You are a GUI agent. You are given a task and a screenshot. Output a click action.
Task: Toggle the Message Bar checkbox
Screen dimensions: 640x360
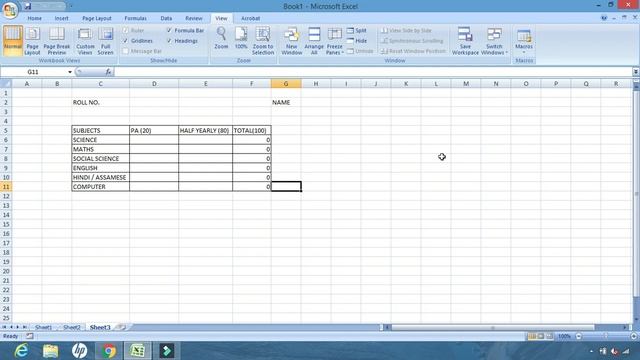click(x=126, y=51)
